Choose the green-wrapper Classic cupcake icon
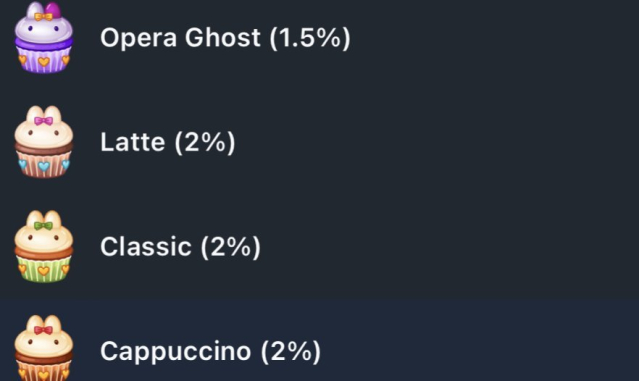This screenshot has height=381, width=639. click(x=44, y=247)
